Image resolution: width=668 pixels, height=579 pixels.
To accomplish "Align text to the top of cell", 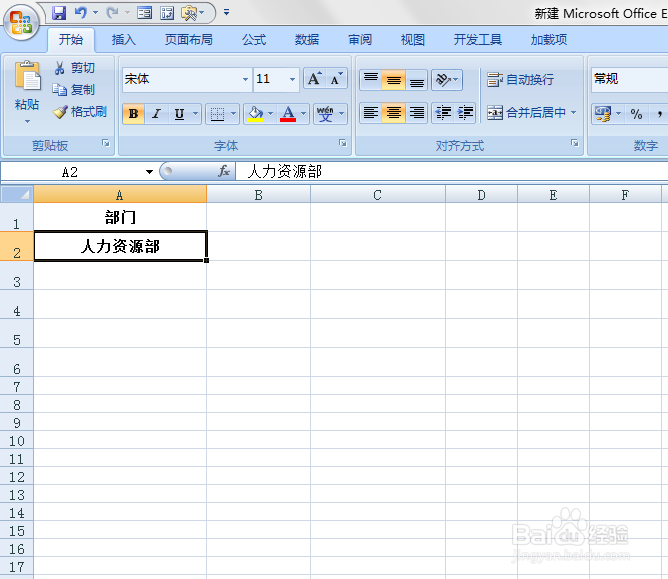I will click(x=371, y=80).
